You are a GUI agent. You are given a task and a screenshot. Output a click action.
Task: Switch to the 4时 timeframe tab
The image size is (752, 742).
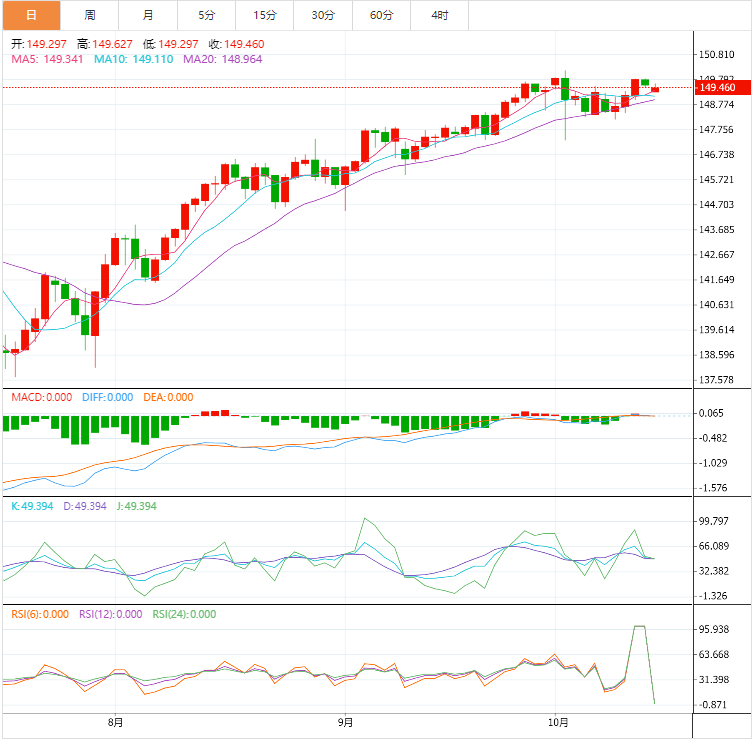(x=439, y=15)
